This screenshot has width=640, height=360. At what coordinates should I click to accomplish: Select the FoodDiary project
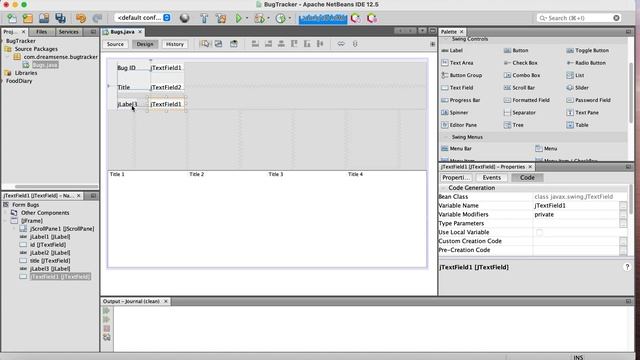pos(19,81)
